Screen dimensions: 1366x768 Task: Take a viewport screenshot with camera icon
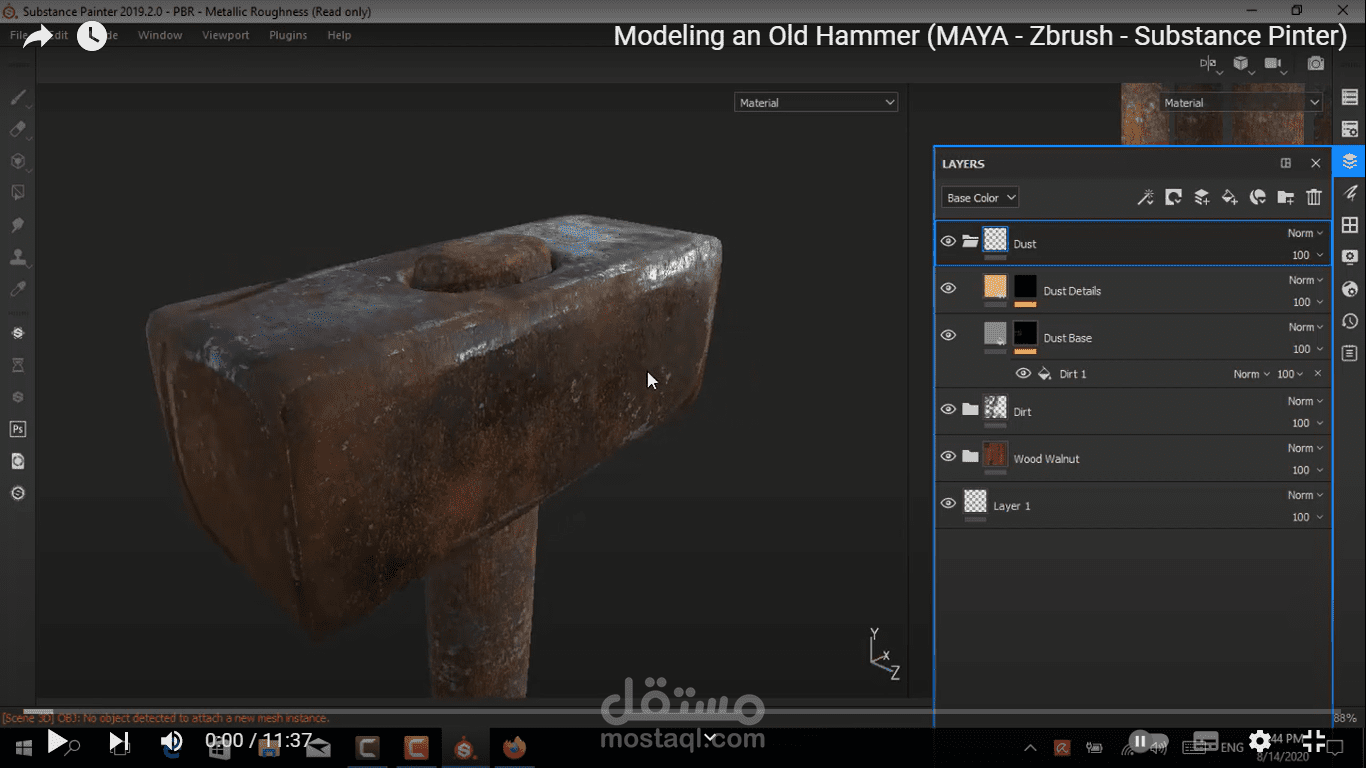coord(1316,64)
